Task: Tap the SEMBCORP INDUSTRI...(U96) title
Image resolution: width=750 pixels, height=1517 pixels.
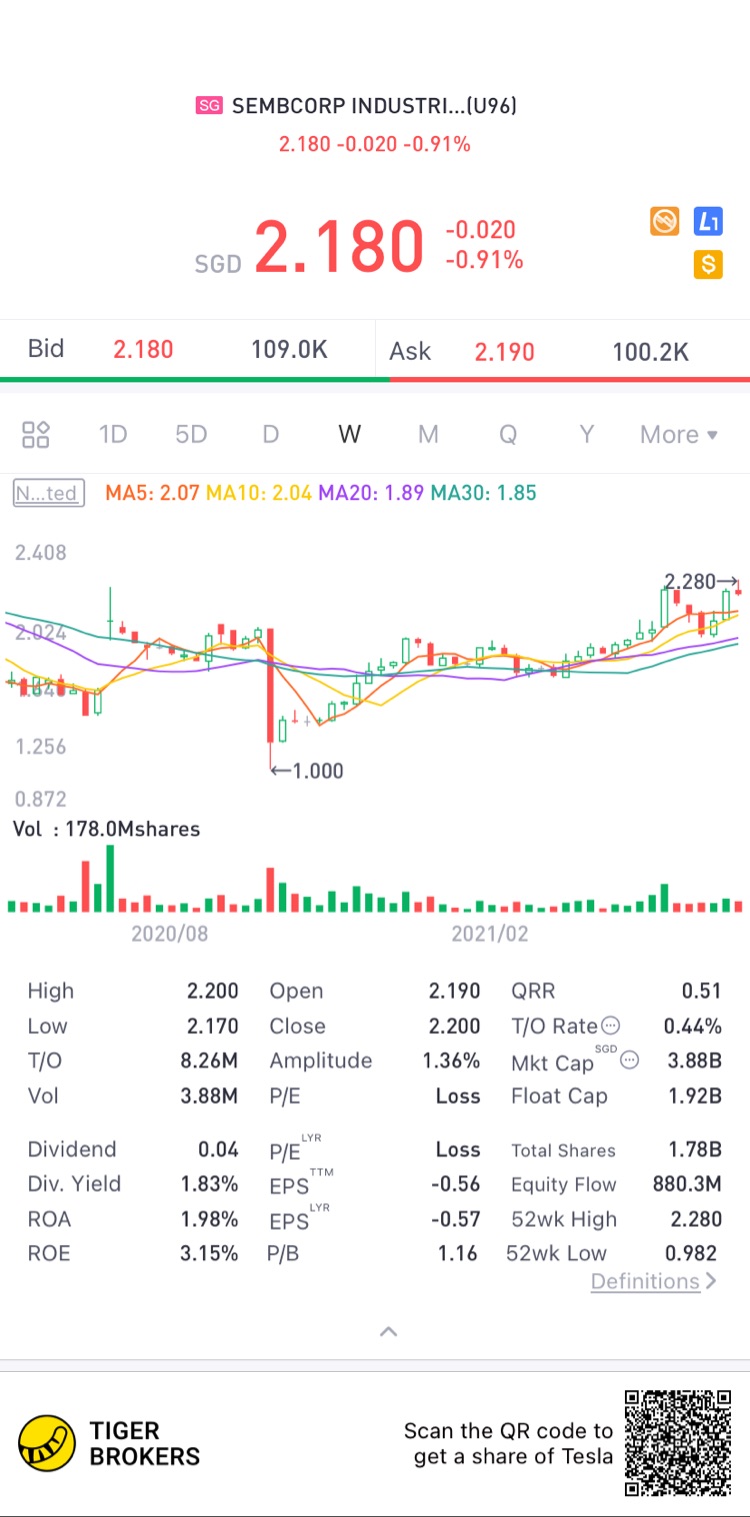Action: (374, 106)
